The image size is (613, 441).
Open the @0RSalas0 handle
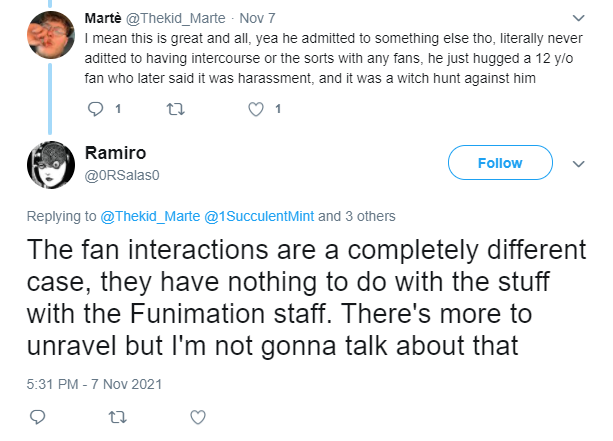coord(122,175)
